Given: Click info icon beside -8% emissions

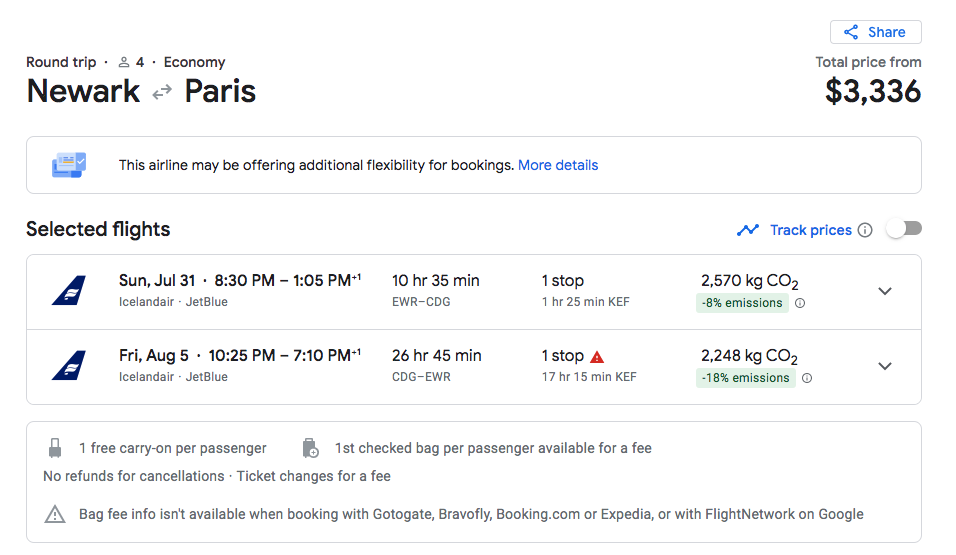Looking at the screenshot, I should 800,303.
